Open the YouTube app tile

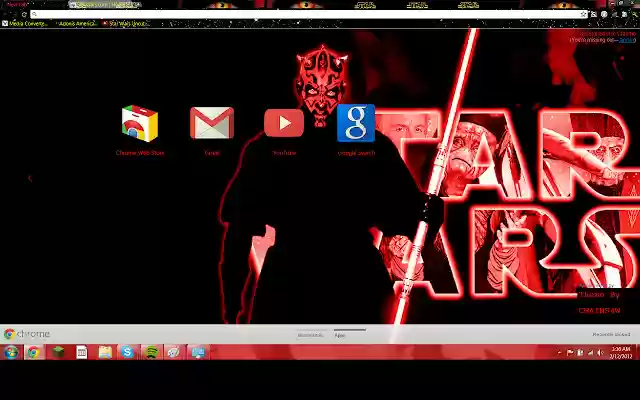[x=284, y=123]
